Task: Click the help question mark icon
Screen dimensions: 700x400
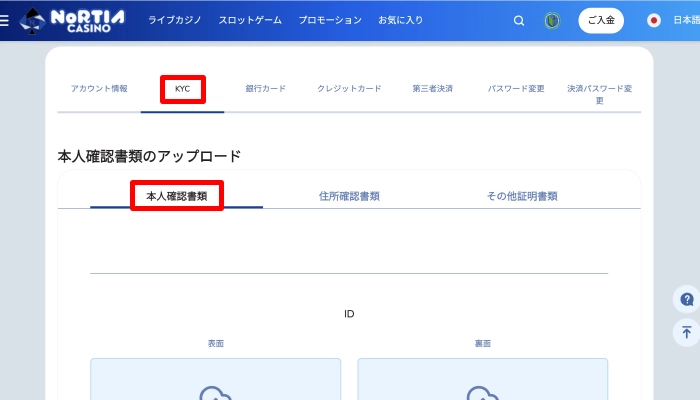Action: tap(687, 299)
